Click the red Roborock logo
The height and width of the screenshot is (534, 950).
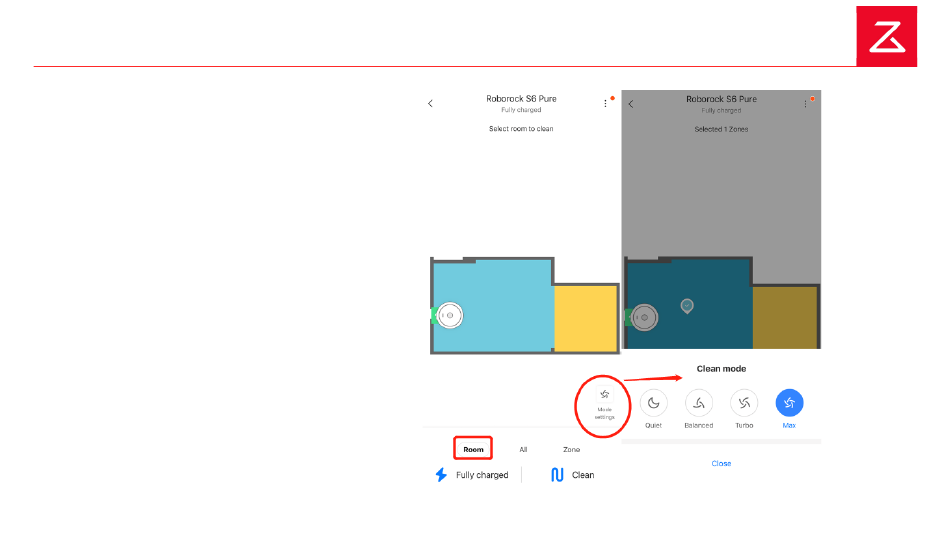pos(885,37)
